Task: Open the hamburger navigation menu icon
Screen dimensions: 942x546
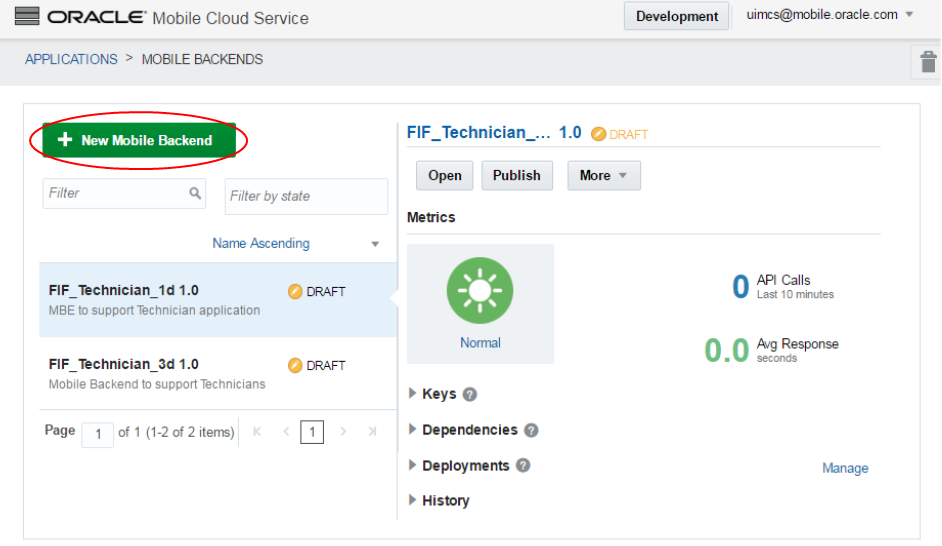Action: (x=26, y=16)
